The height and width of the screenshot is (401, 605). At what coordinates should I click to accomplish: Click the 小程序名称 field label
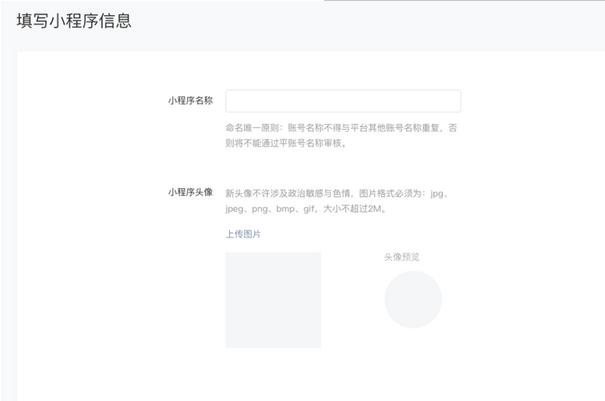pos(190,101)
